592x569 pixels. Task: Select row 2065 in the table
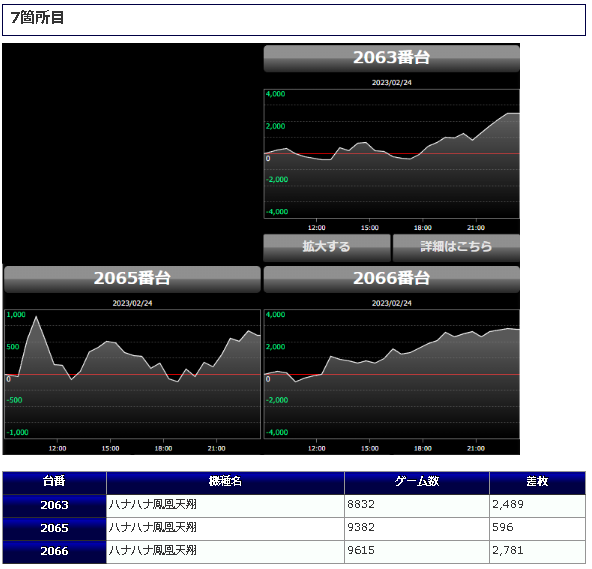(x=294, y=529)
